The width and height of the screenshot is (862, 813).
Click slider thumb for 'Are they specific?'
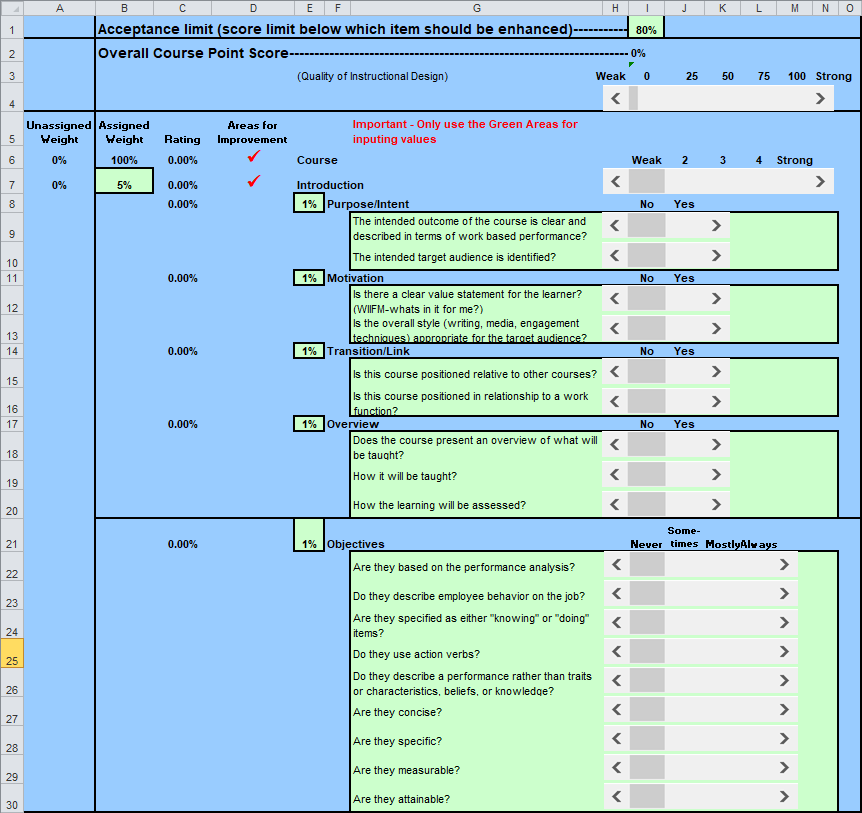coord(647,738)
